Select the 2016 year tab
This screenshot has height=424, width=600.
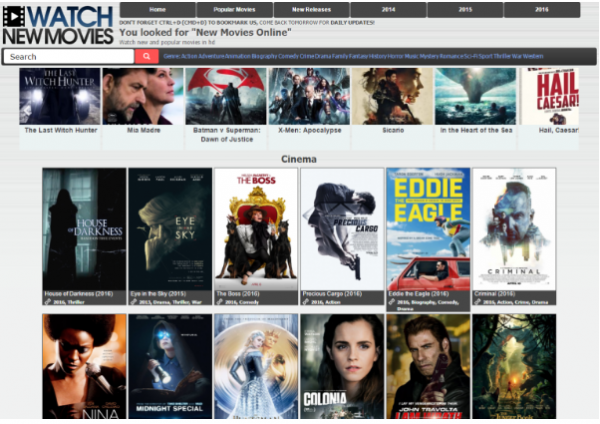tap(541, 10)
